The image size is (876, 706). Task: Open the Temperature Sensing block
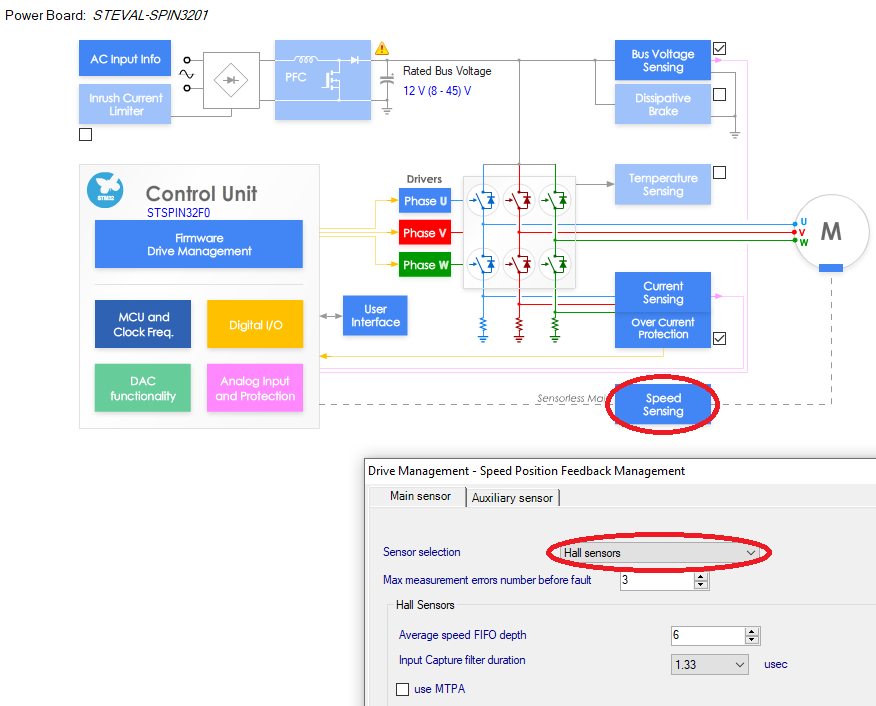point(663,184)
